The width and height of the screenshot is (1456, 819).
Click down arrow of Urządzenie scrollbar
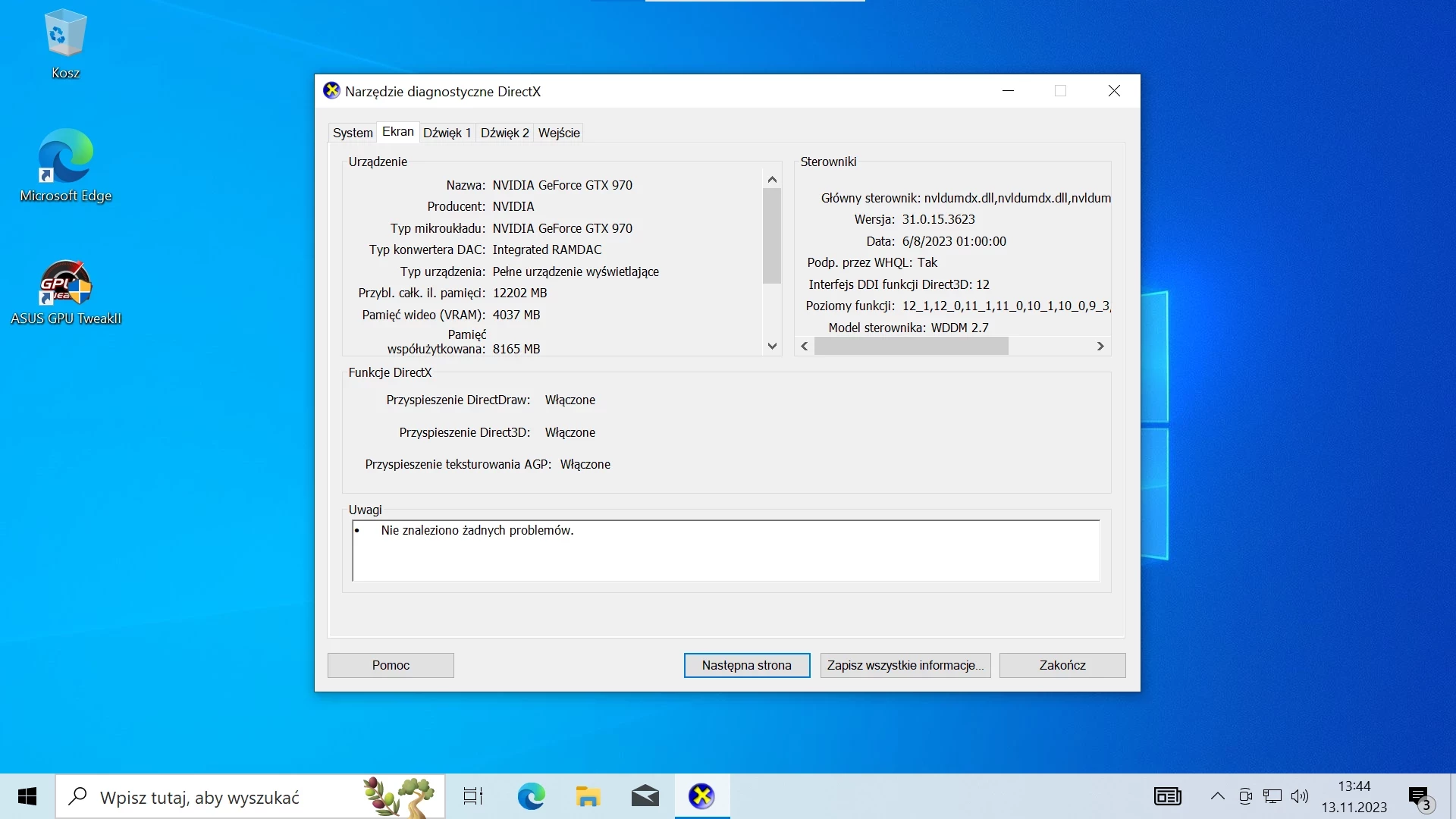coord(772,346)
